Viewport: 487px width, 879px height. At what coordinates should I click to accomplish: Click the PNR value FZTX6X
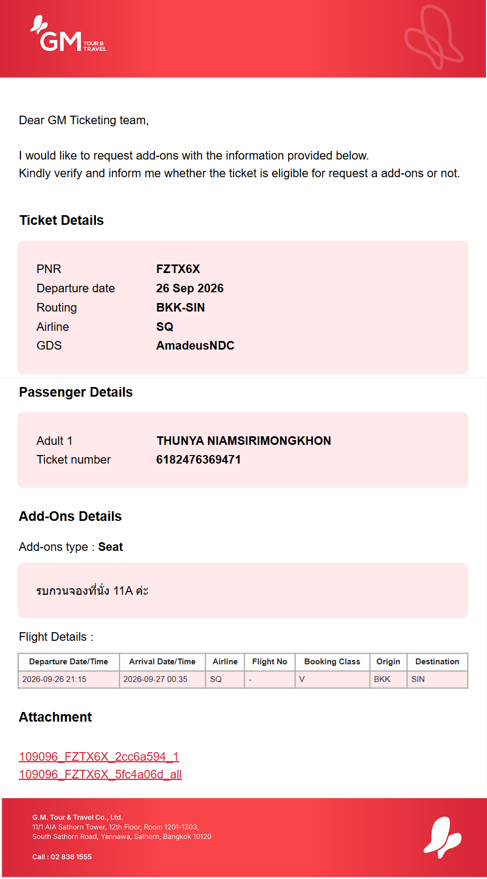[178, 269]
